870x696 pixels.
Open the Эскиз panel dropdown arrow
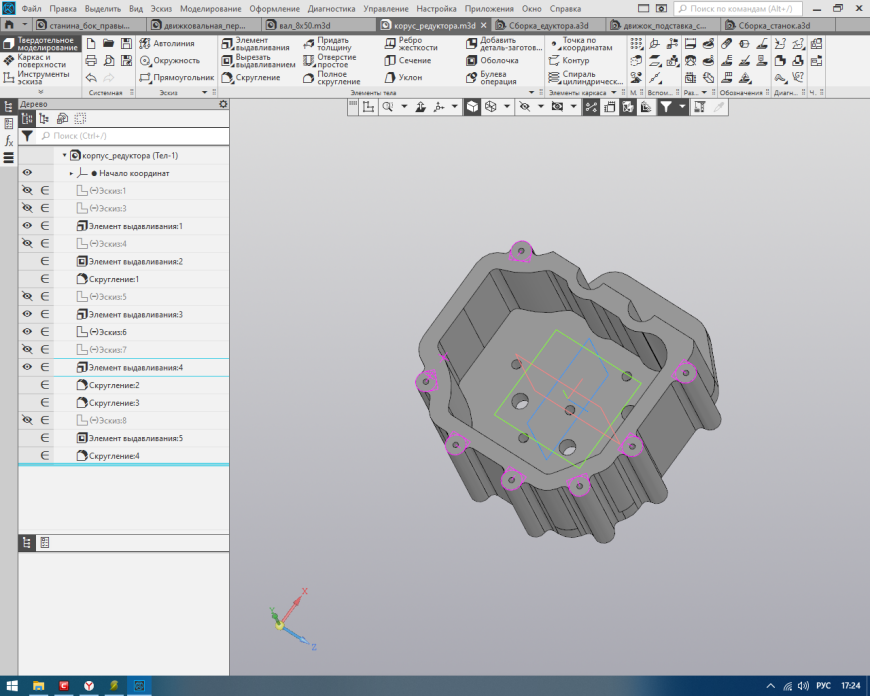(205, 92)
